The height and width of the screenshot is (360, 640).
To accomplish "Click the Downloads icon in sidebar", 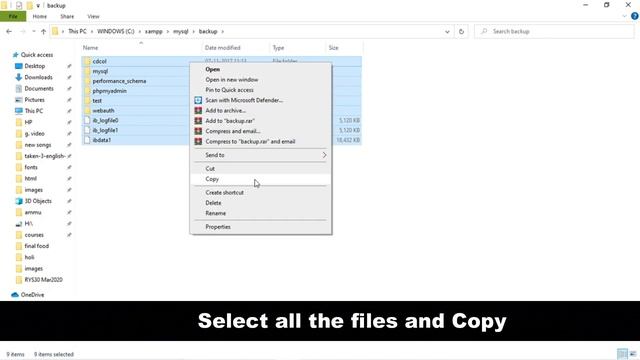I will coord(18,77).
